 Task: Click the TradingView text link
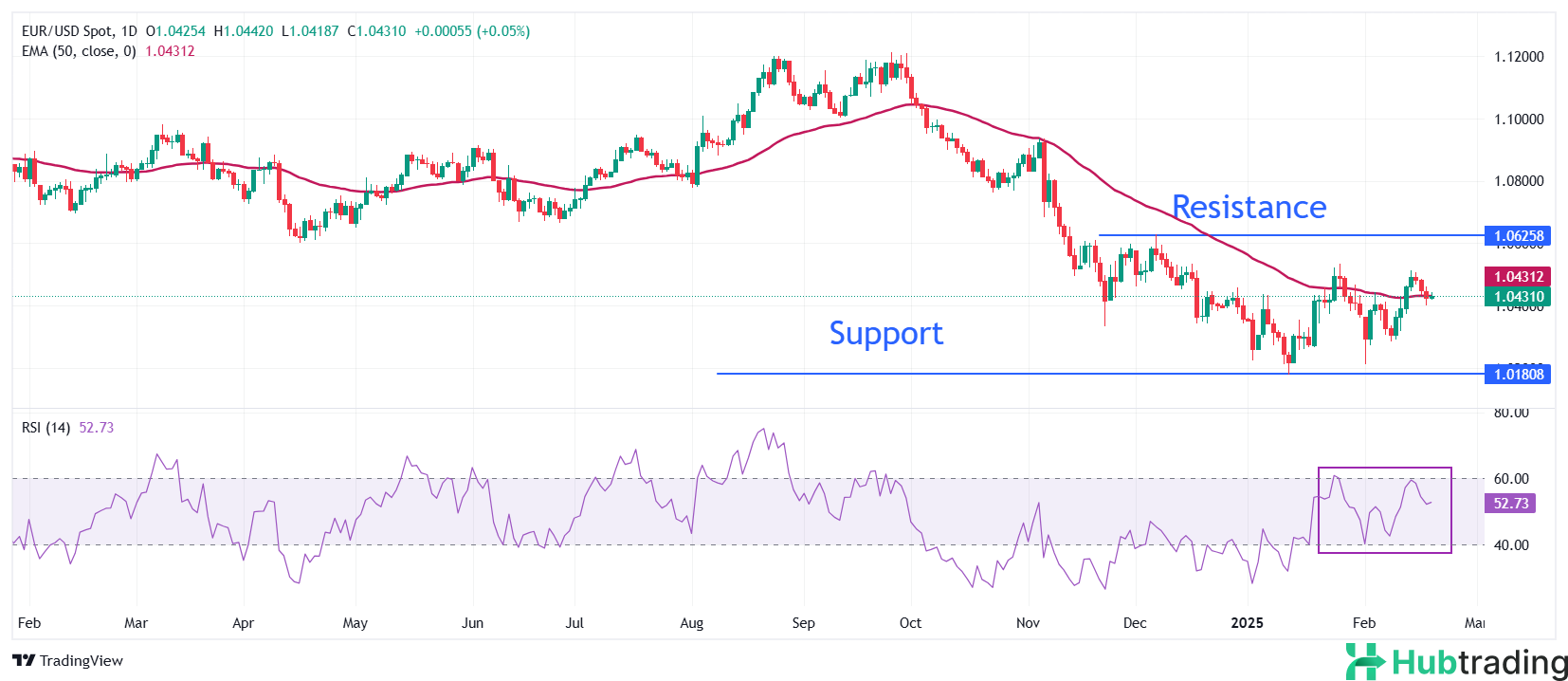[82, 661]
